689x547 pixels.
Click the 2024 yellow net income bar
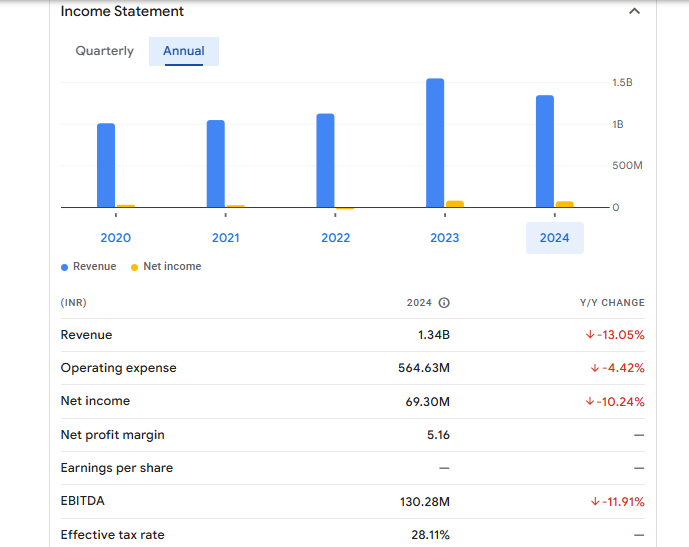click(x=564, y=204)
